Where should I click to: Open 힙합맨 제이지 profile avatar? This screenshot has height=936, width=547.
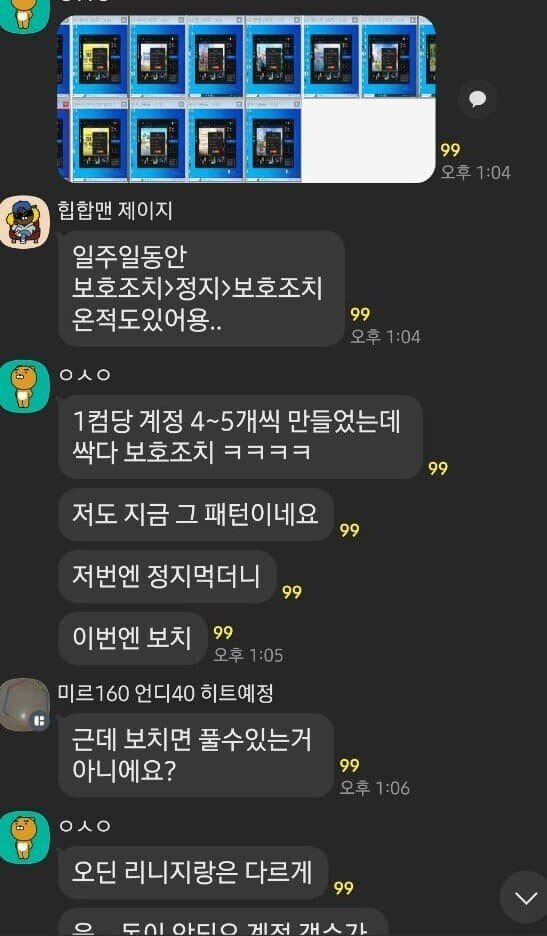(24, 221)
